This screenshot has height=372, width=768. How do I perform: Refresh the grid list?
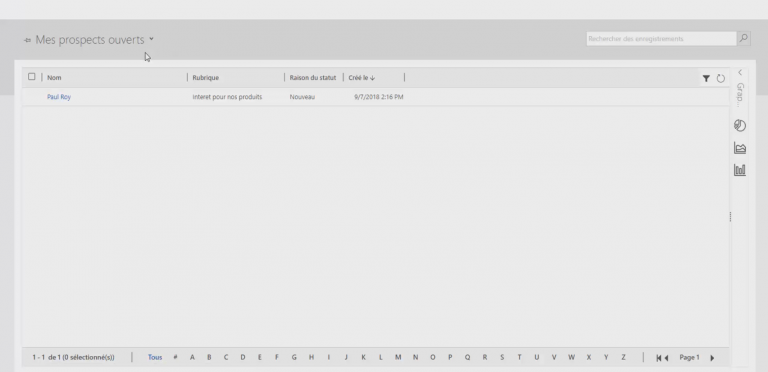[x=720, y=78]
